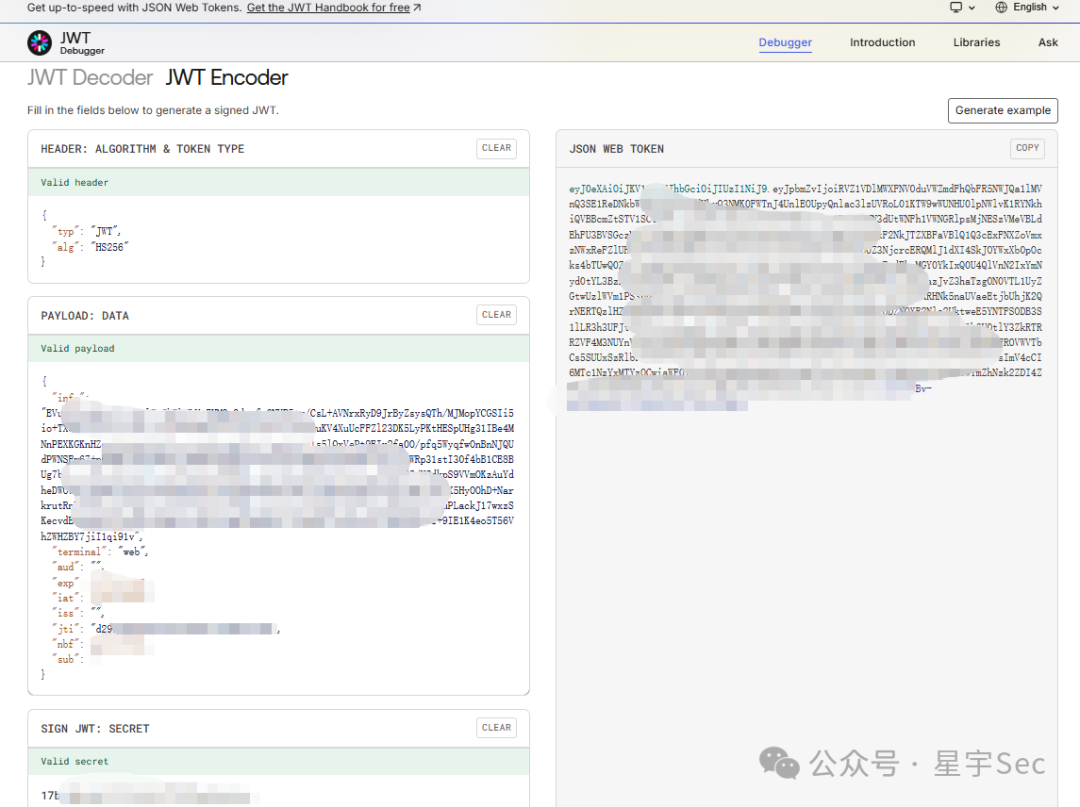Viewport: 1080px width, 807px height.
Task: Click the "Fill in the fields below" instruction text
Action: [x=153, y=110]
